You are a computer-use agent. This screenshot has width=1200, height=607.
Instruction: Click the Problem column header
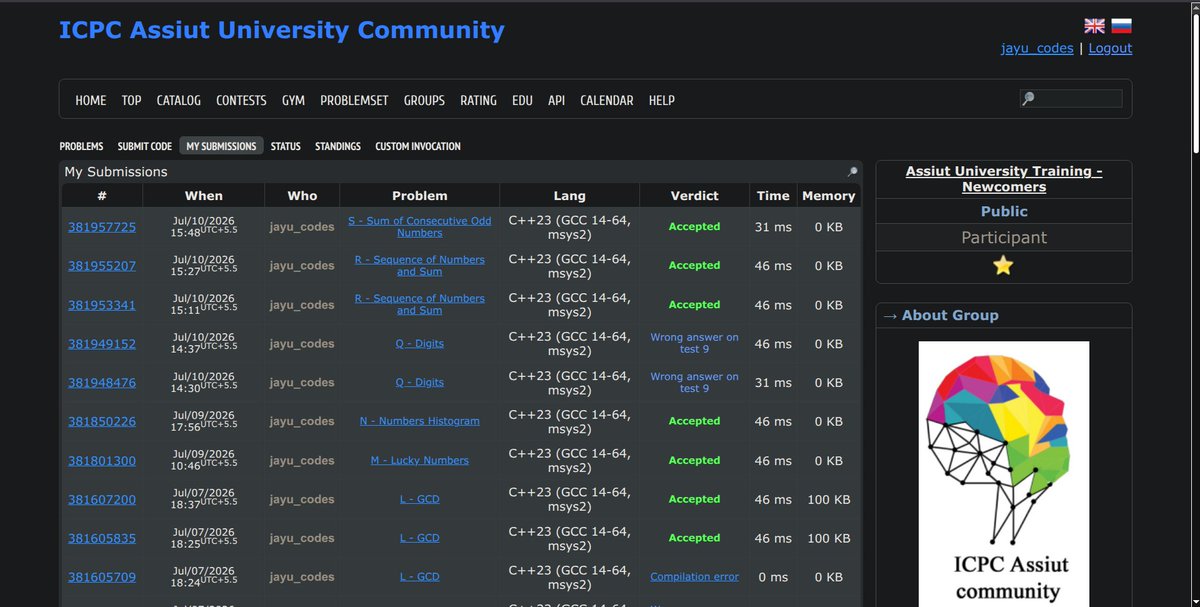[420, 196]
